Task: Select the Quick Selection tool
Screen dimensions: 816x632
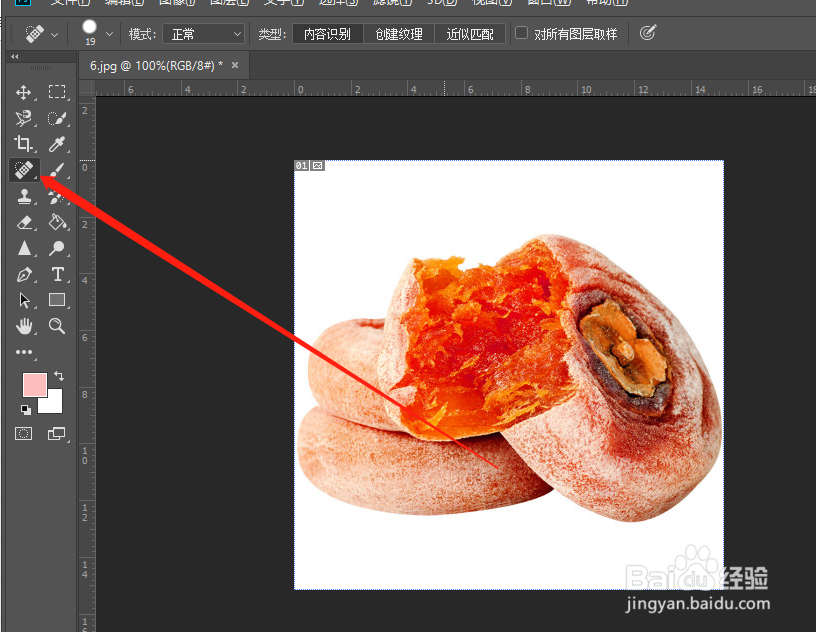Action: [57, 118]
